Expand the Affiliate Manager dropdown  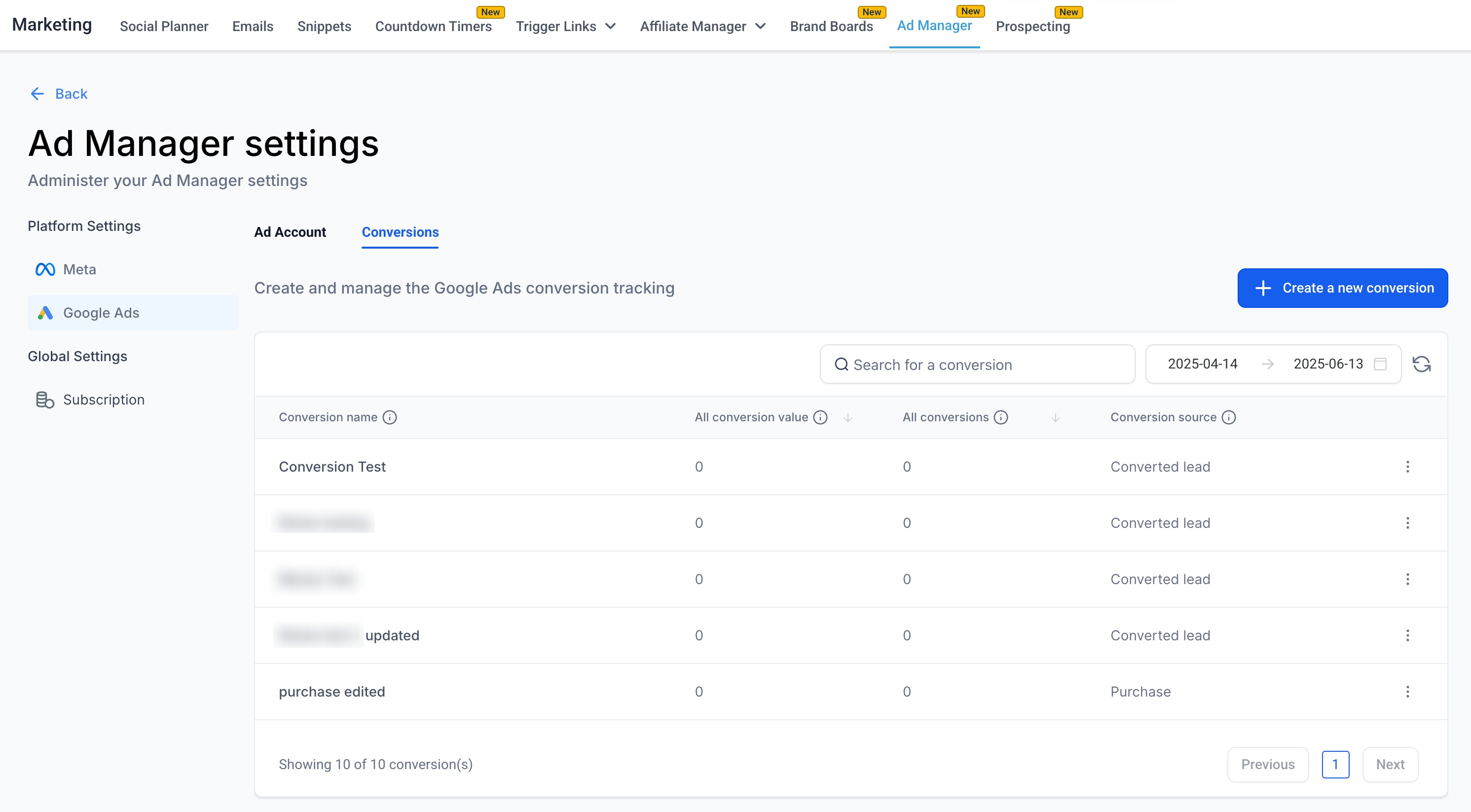[x=760, y=26]
